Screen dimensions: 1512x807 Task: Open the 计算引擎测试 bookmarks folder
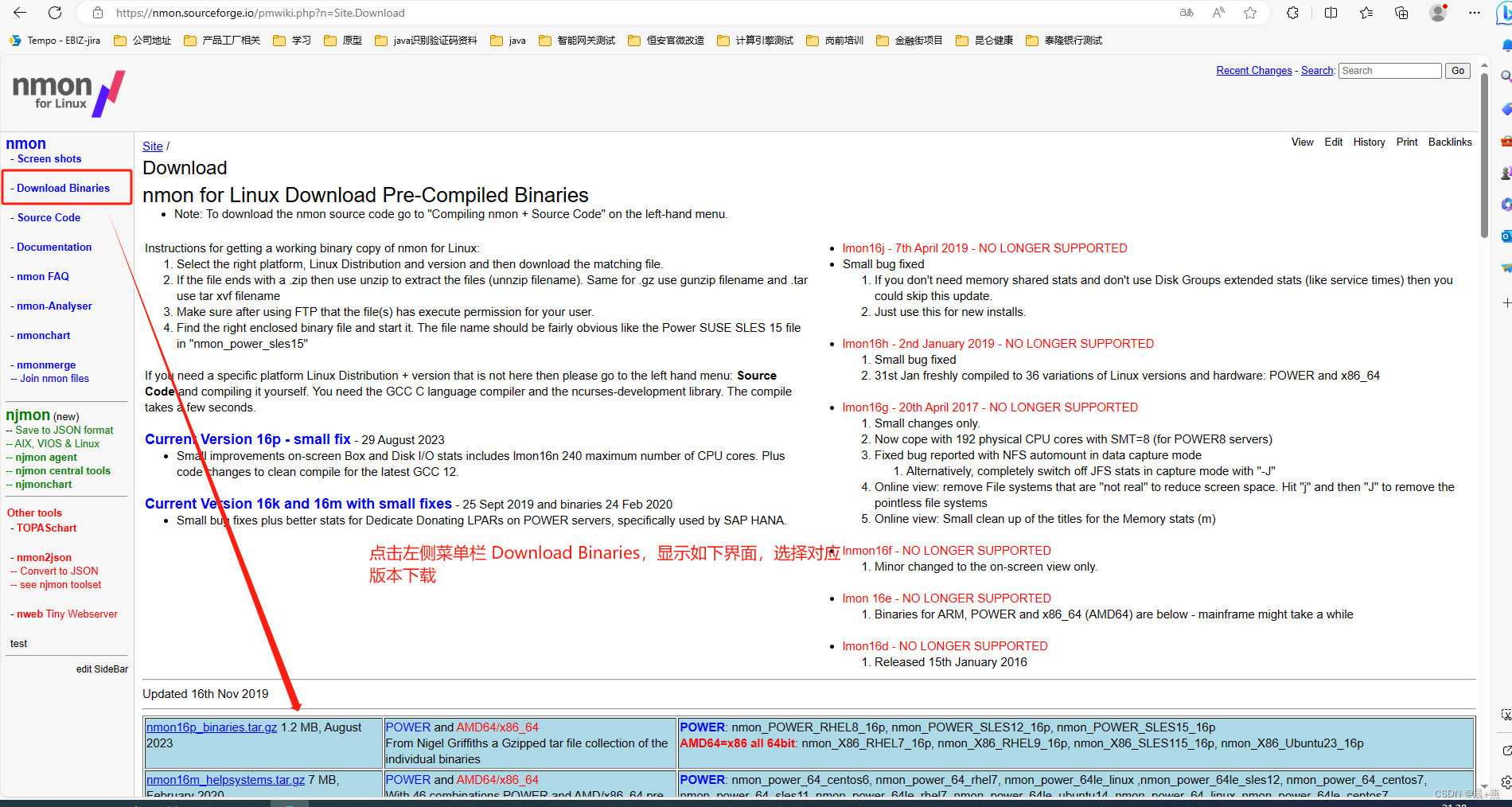pyautogui.click(x=755, y=41)
